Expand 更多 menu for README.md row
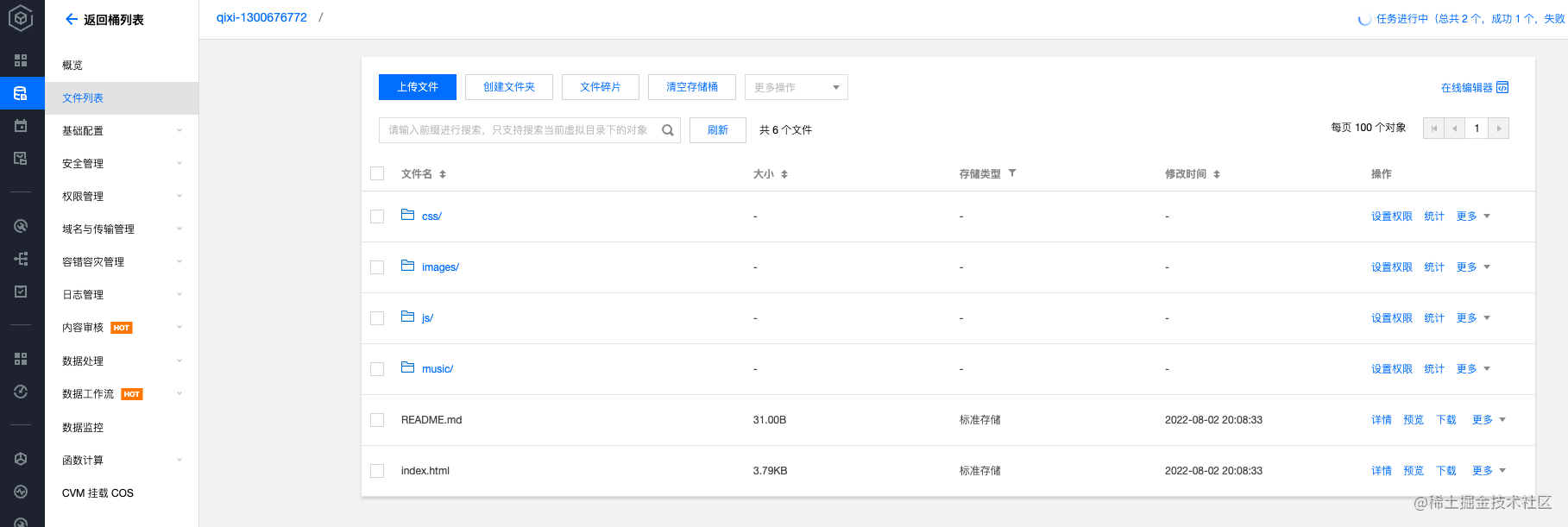The image size is (1568, 527). pyautogui.click(x=1489, y=420)
